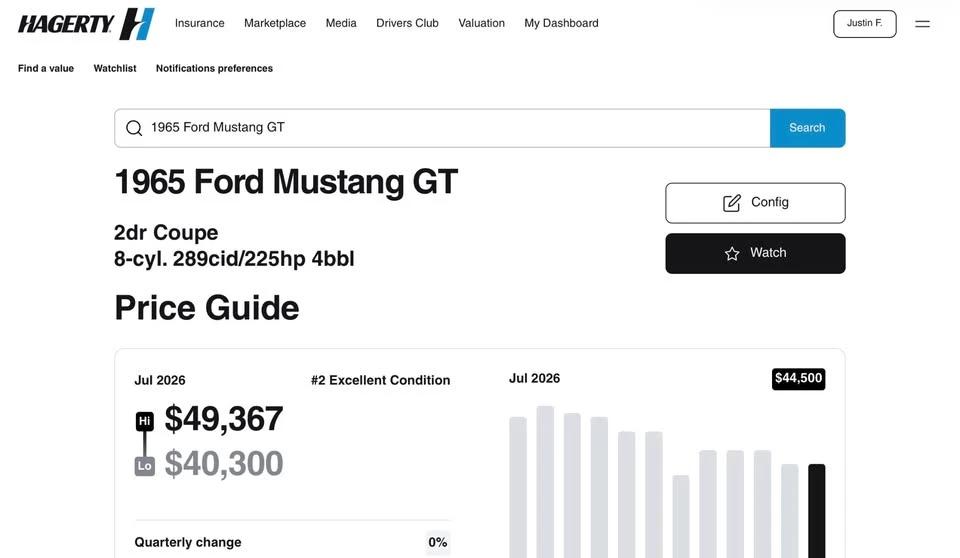Screen dimensions: 960x558
Task: Click the 0% quarterly change badge
Action: (x=438, y=543)
